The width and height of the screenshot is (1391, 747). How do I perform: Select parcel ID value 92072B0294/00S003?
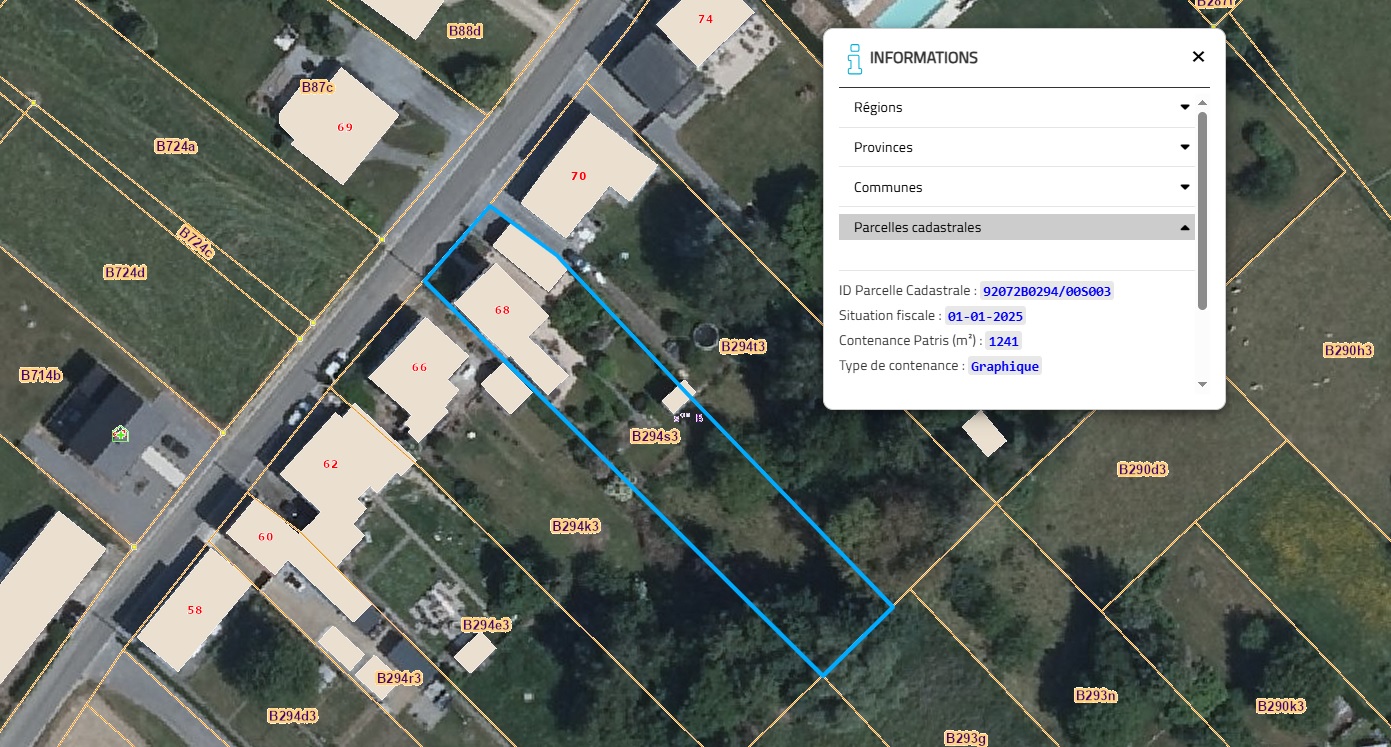point(1046,291)
